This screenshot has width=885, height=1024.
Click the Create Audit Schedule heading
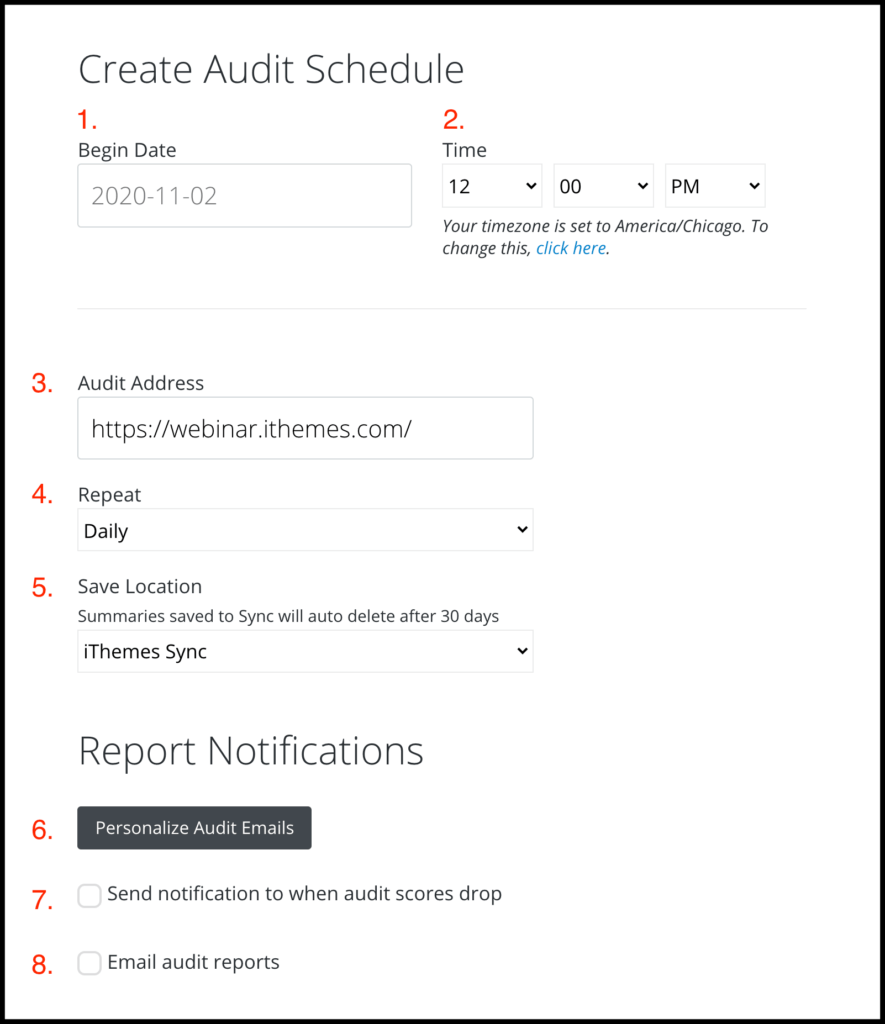[271, 69]
